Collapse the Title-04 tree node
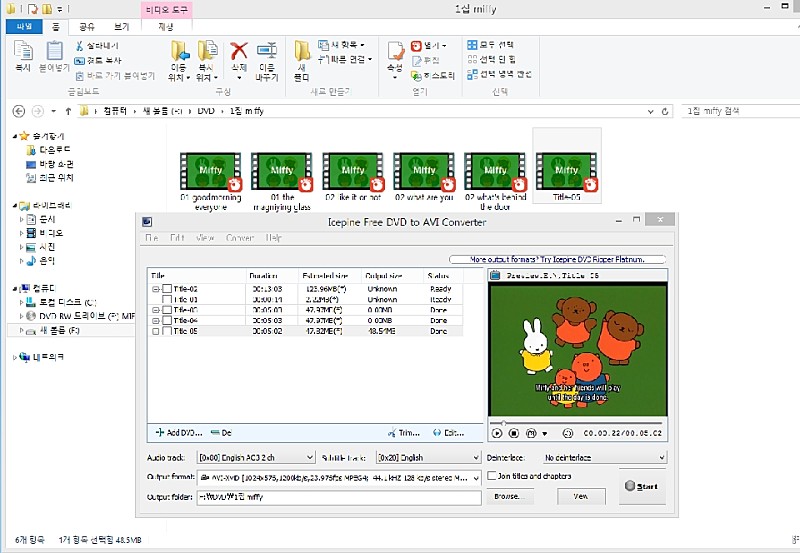Image resolution: width=800 pixels, height=553 pixels. 156,320
